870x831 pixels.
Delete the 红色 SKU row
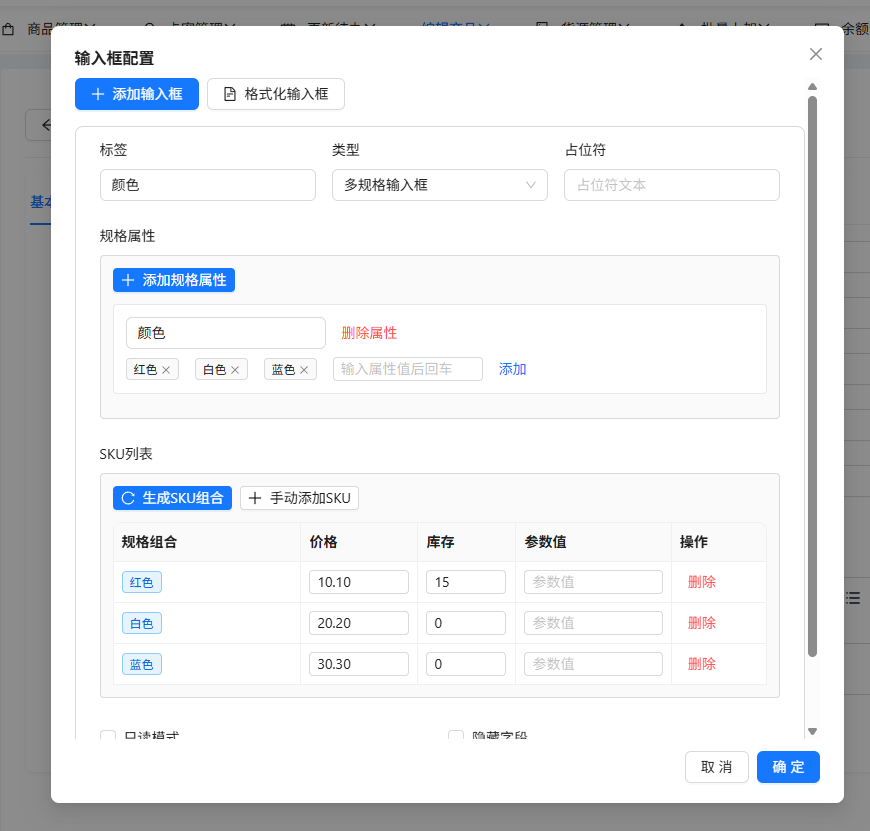click(701, 582)
